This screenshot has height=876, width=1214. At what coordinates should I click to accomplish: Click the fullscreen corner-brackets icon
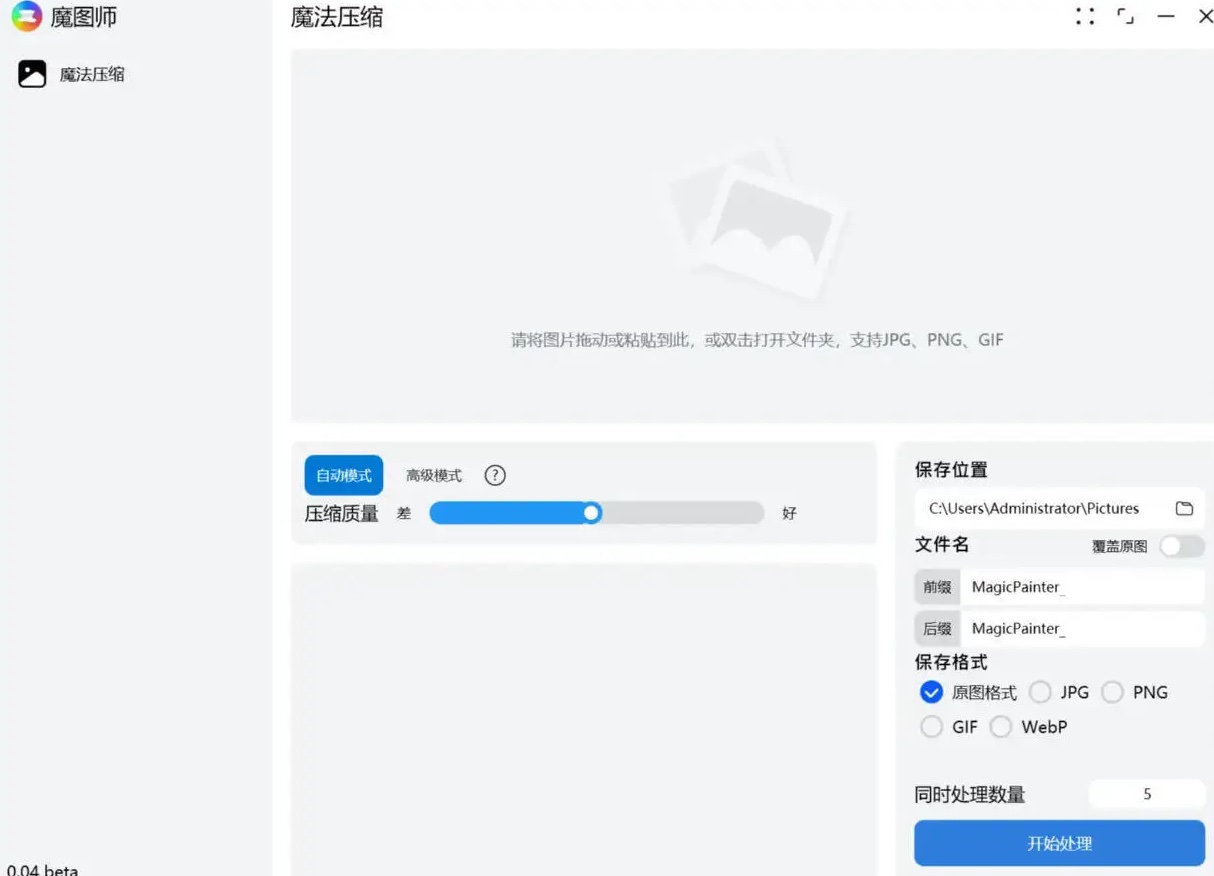click(1126, 16)
